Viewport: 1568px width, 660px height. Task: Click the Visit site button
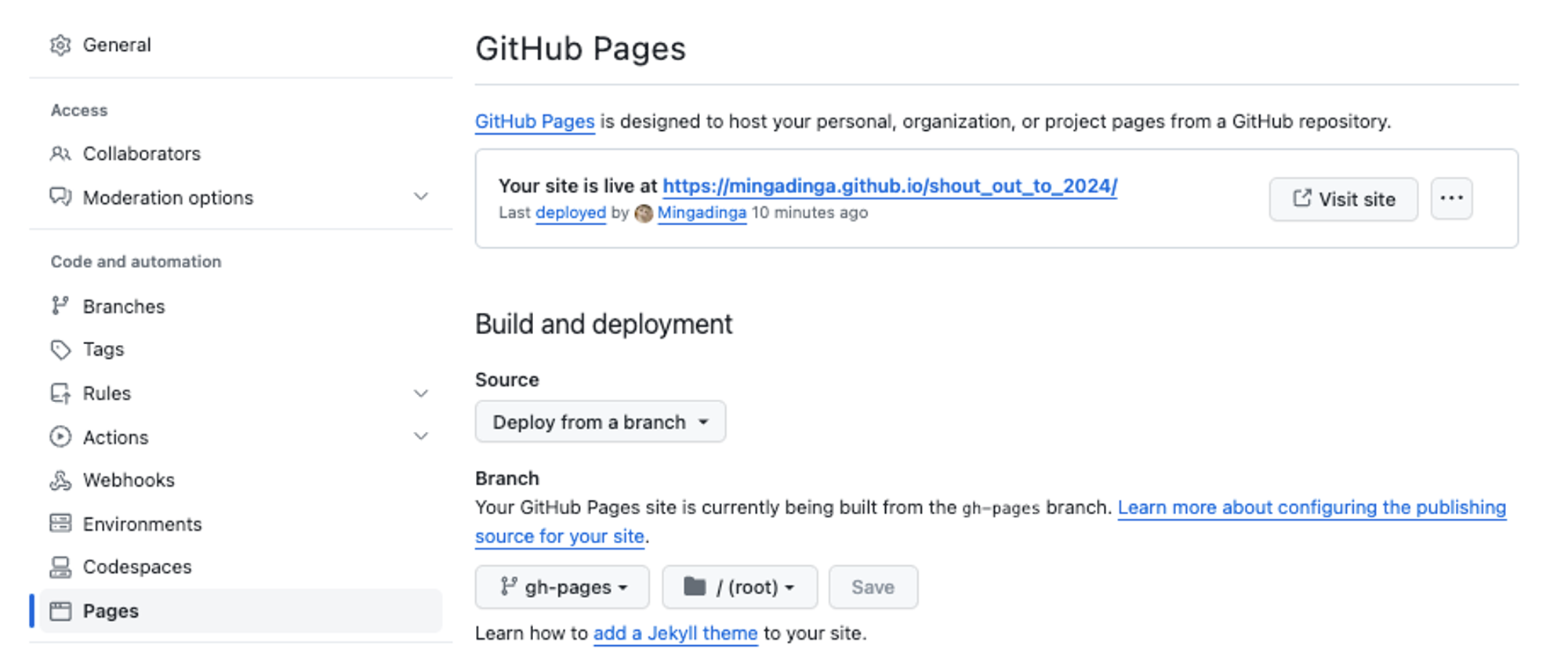click(x=1344, y=199)
